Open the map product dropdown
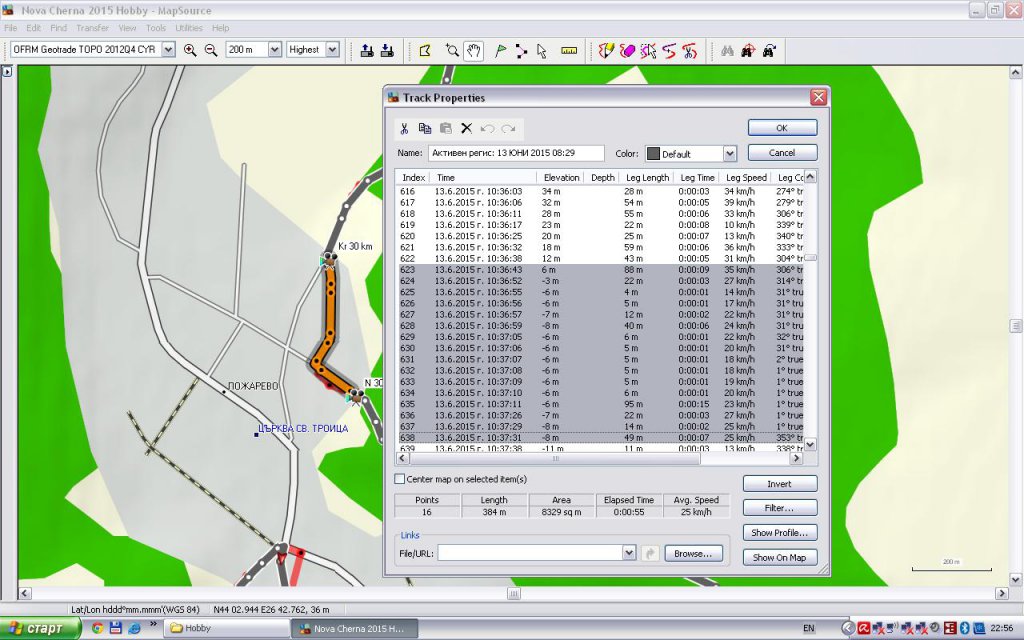This screenshot has width=1024, height=640. click(167, 50)
